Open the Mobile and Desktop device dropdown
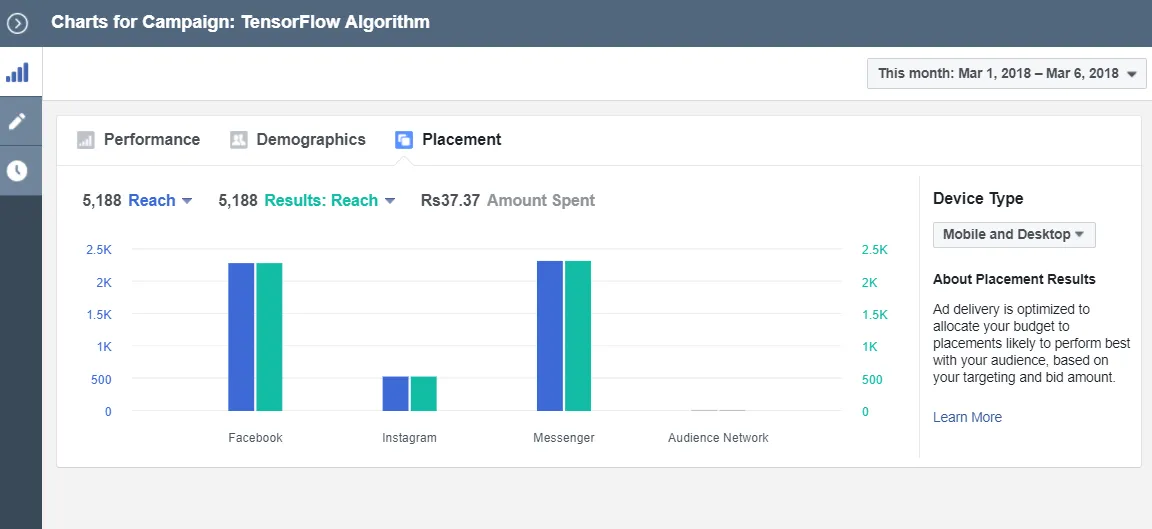This screenshot has width=1152, height=529. point(1014,234)
